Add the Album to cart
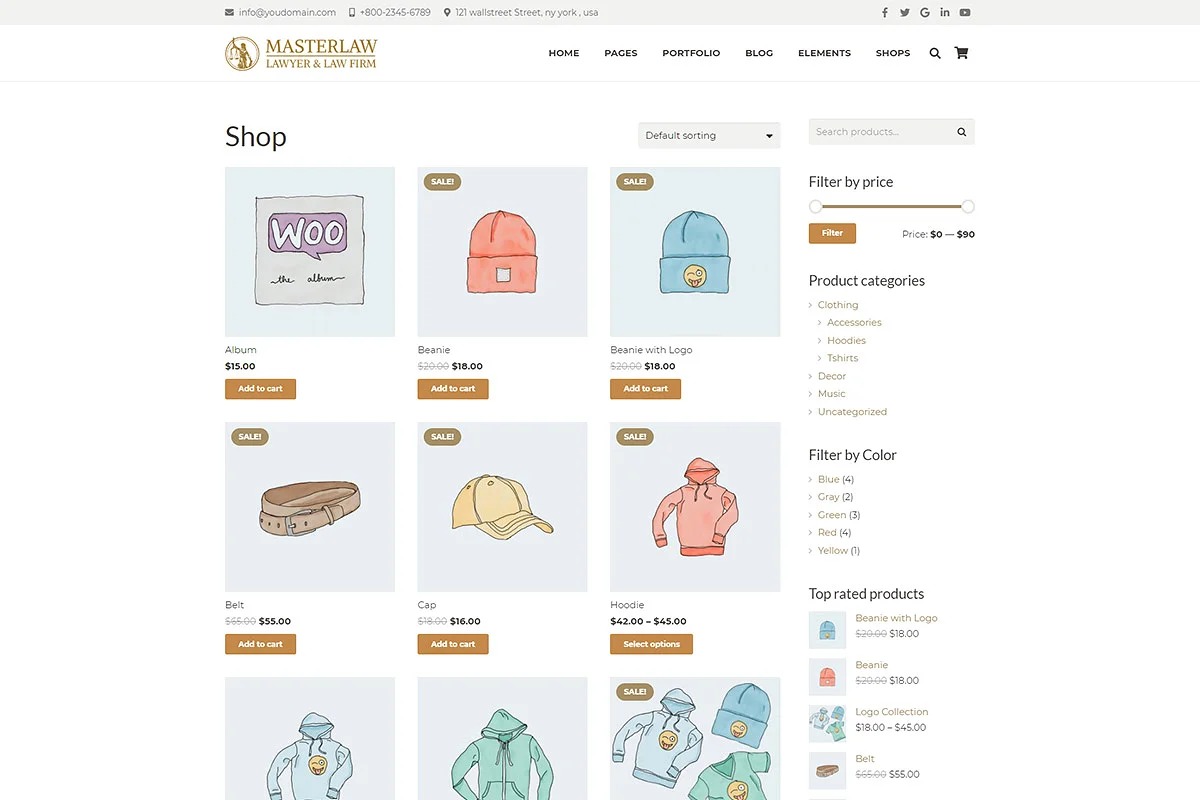Screen dimensions: 1200x800 click(x=260, y=389)
